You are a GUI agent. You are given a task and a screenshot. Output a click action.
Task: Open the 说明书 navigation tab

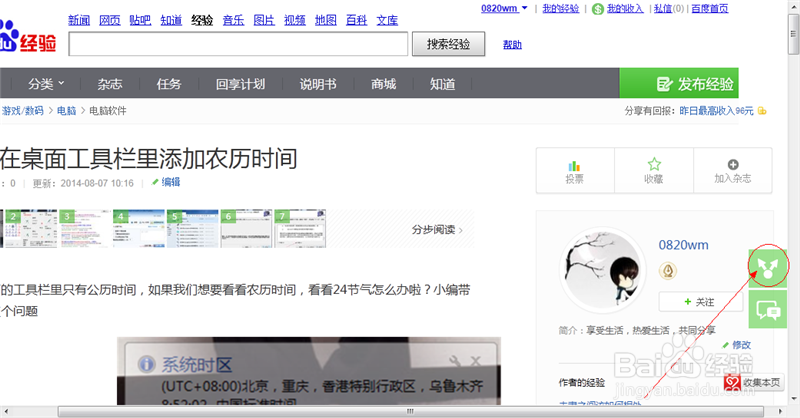coord(318,84)
